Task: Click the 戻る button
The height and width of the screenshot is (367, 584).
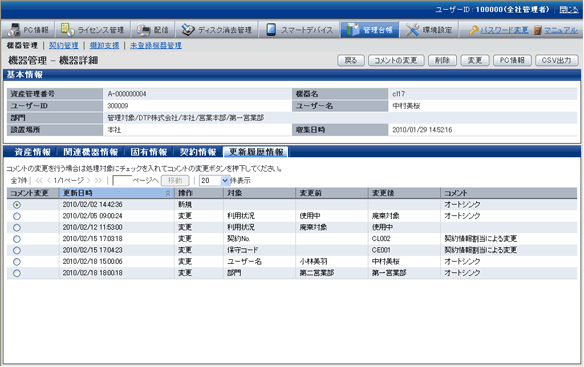Action: click(350, 60)
